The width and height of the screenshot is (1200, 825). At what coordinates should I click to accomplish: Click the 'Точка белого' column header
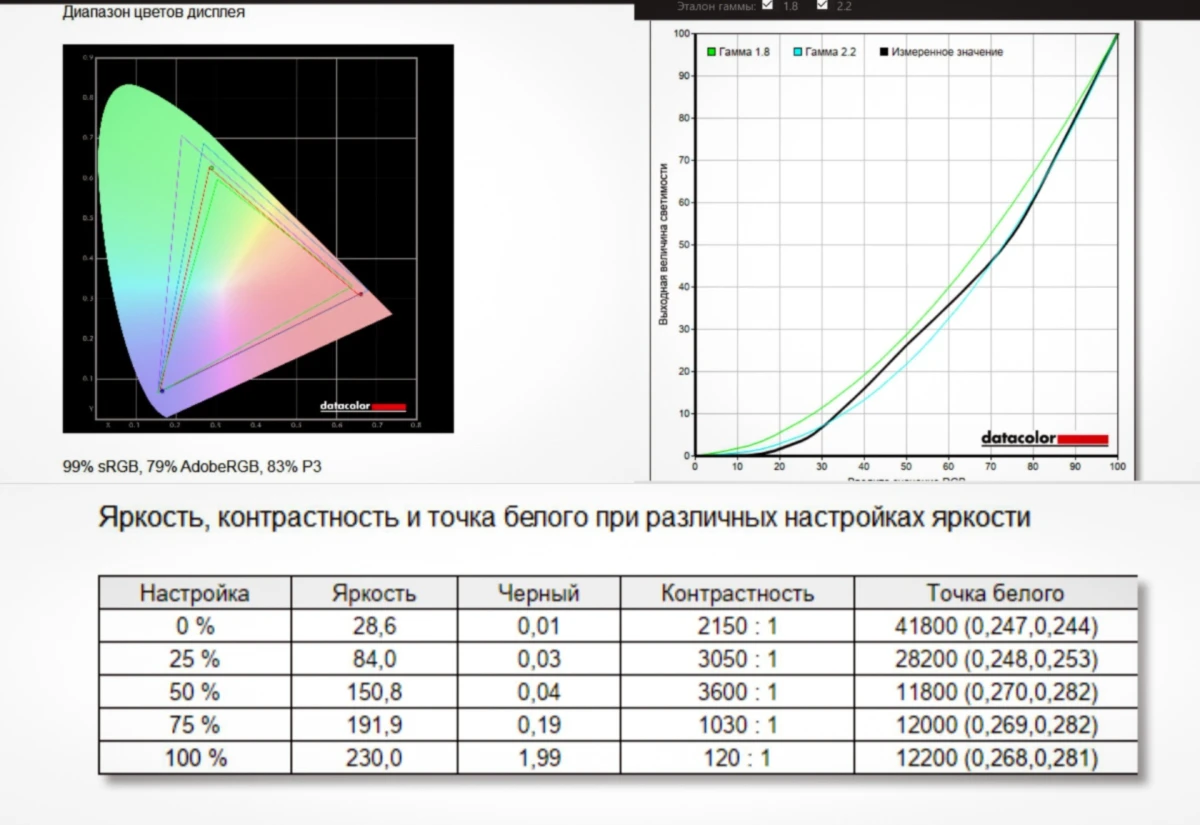coord(995,593)
